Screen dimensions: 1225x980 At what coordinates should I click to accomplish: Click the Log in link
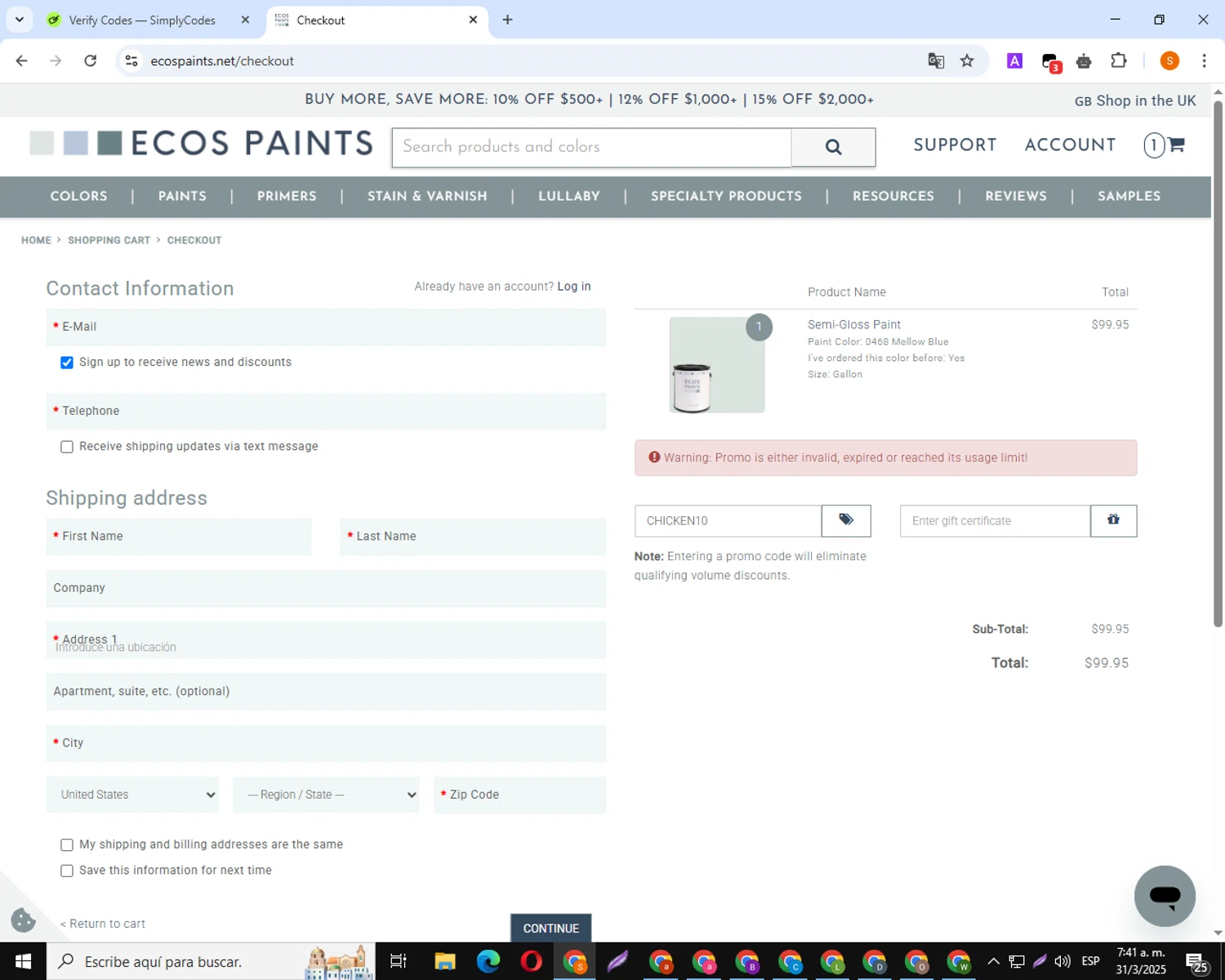[574, 287]
